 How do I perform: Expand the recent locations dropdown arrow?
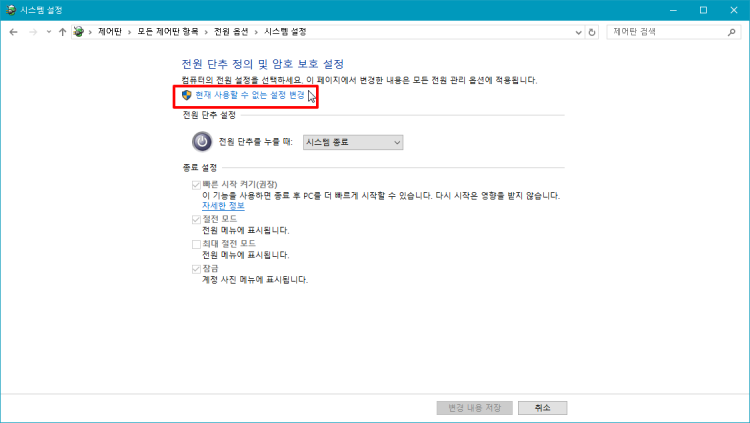48,32
